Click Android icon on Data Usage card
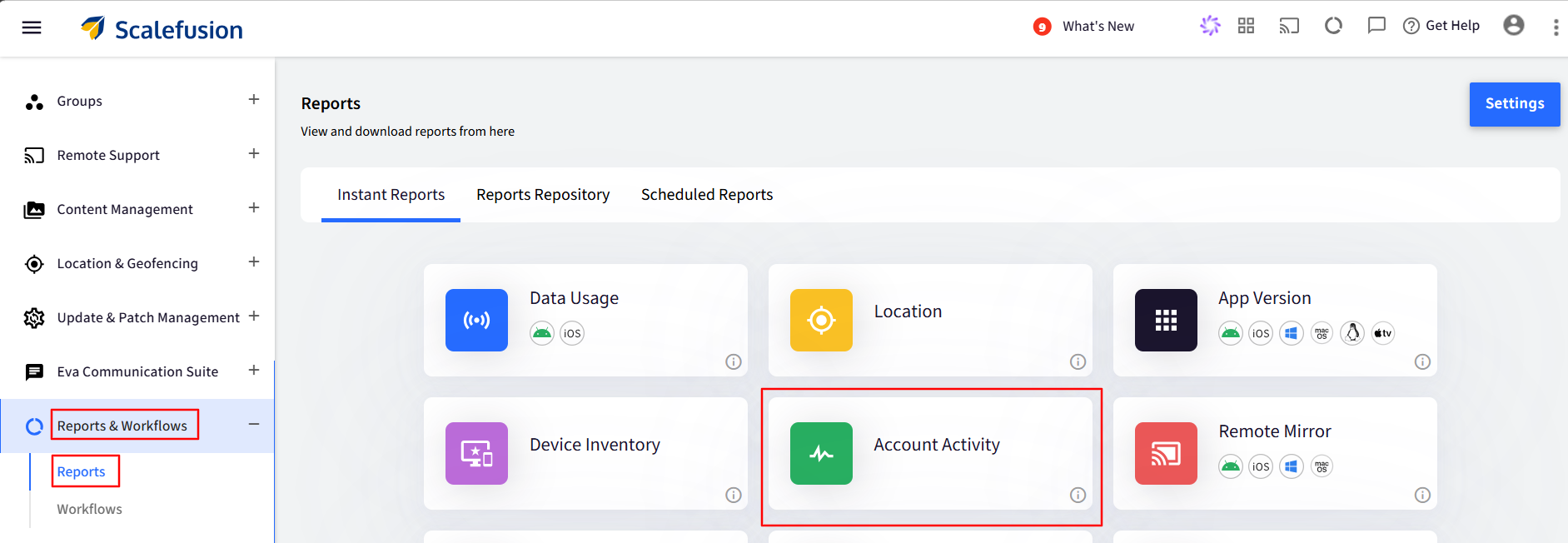Viewport: 1568px width, 543px height. (x=542, y=333)
